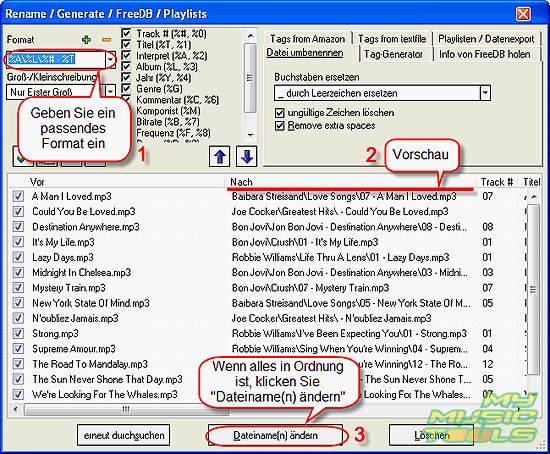Toggle Album (%L, %3) checkbox

point(126,66)
